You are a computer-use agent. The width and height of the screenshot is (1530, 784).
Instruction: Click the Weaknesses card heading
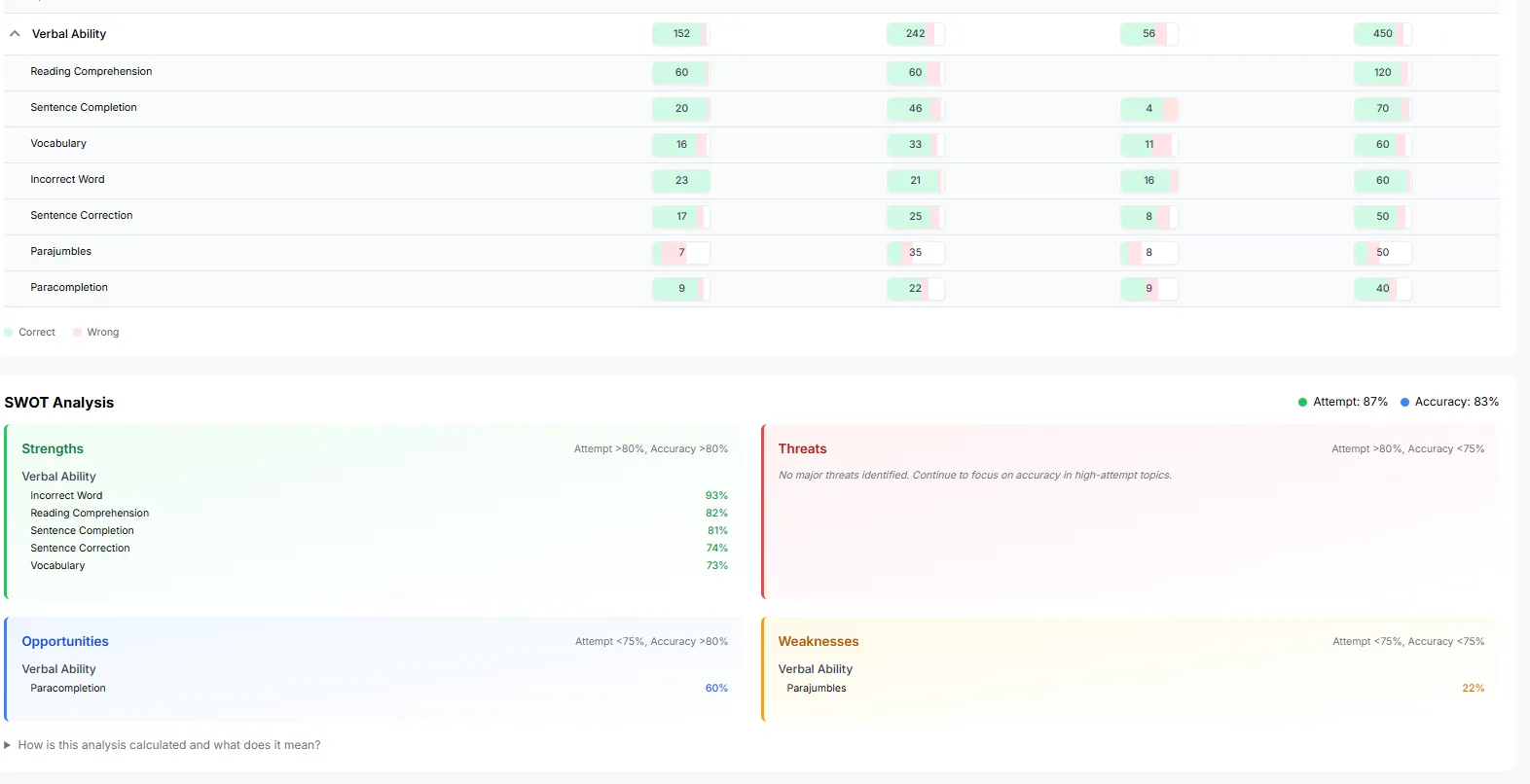click(x=819, y=642)
